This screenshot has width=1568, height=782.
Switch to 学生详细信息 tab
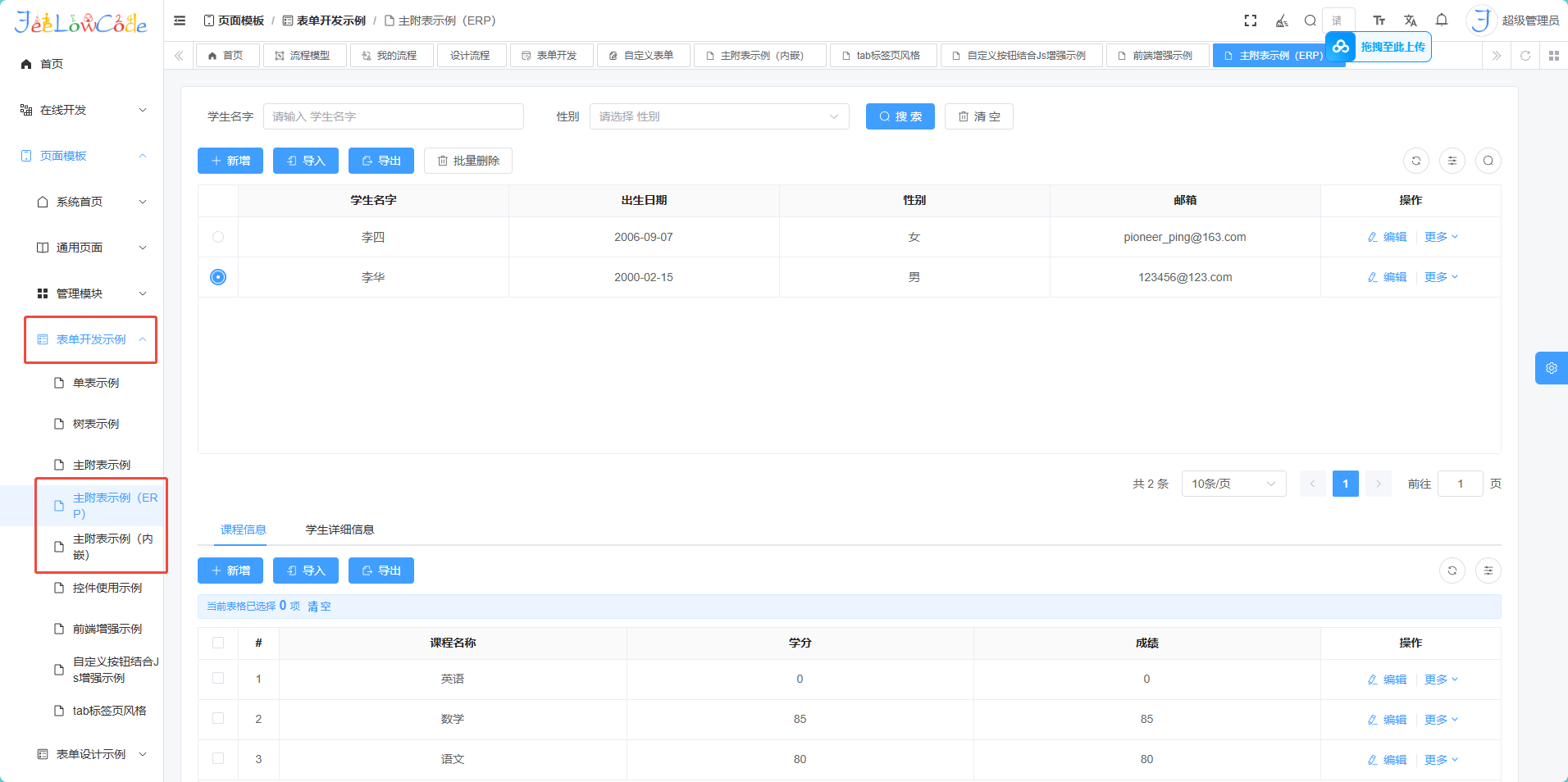pos(340,530)
